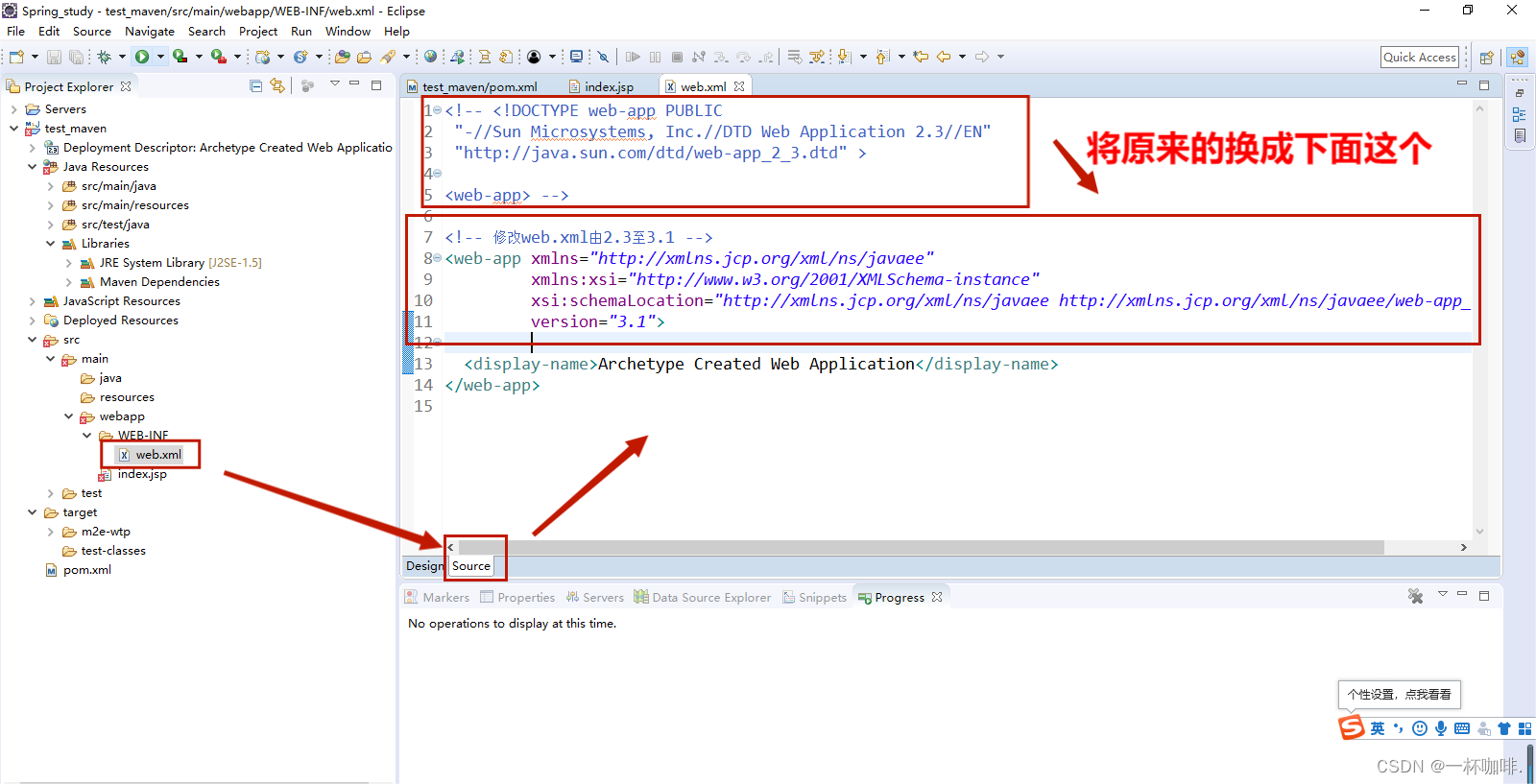This screenshot has height=784, width=1536.
Task: Select index.jsp in Project Explorer tree
Action: pos(133,473)
